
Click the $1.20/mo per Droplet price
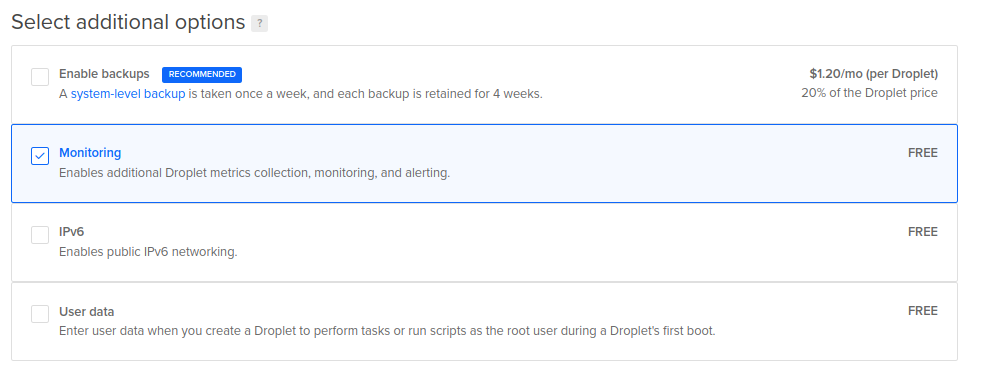tap(873, 74)
